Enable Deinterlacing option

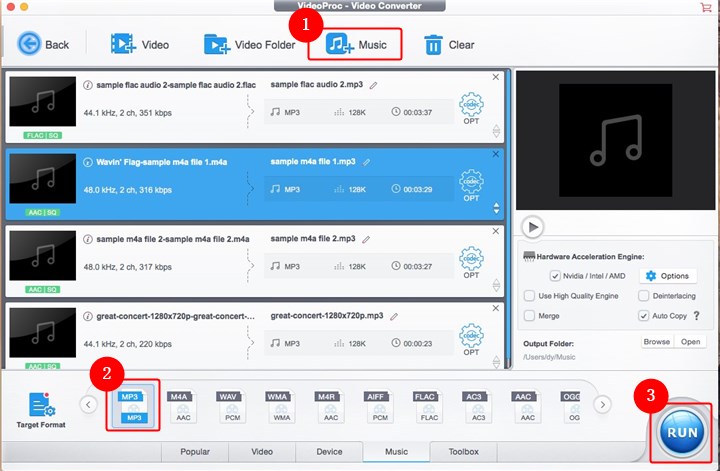pos(644,296)
